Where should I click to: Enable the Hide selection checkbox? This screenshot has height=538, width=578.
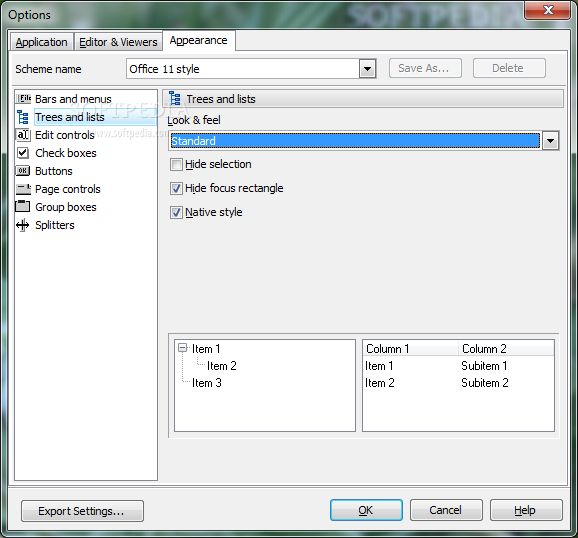tap(176, 164)
